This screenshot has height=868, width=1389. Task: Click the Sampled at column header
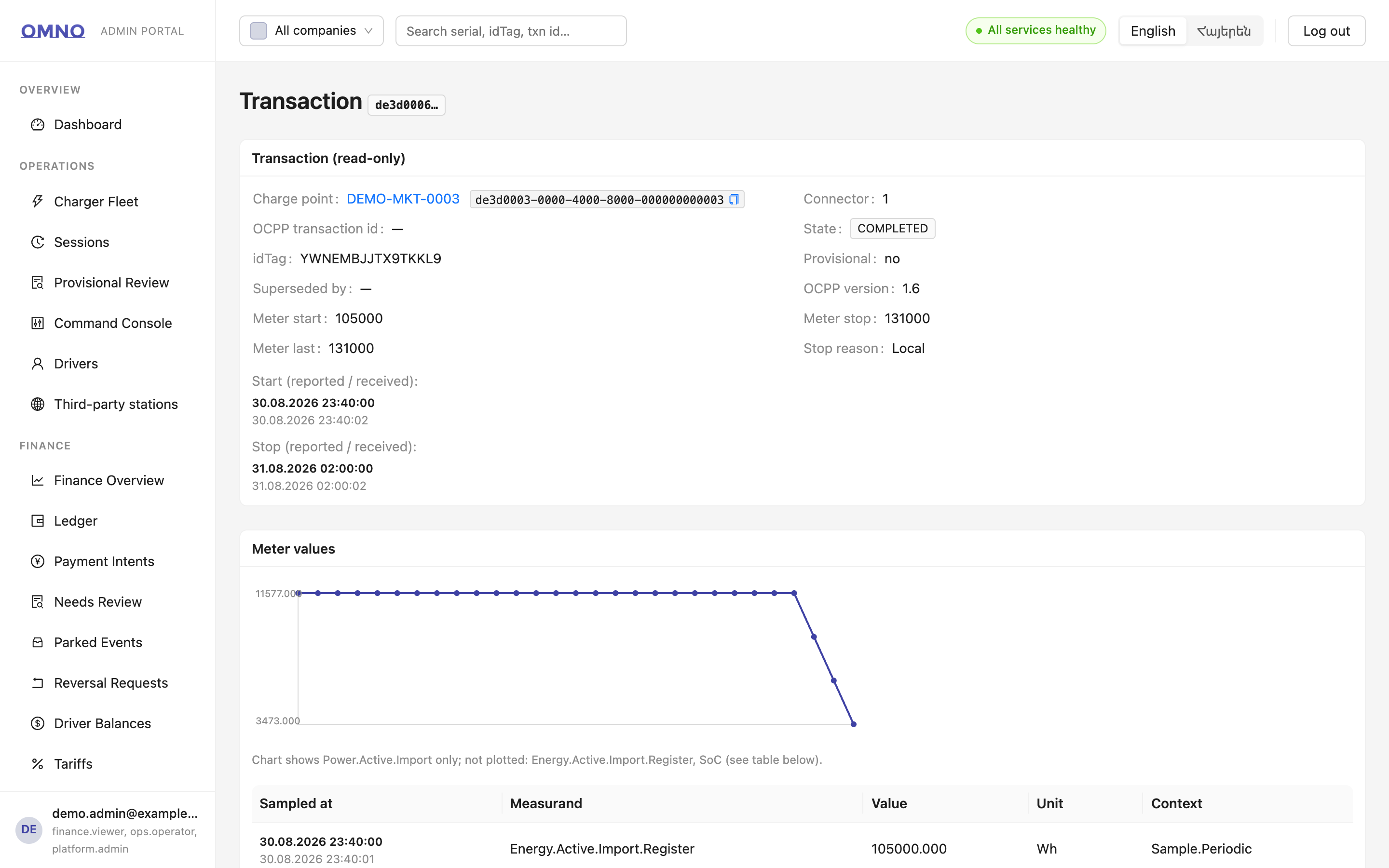(377, 804)
